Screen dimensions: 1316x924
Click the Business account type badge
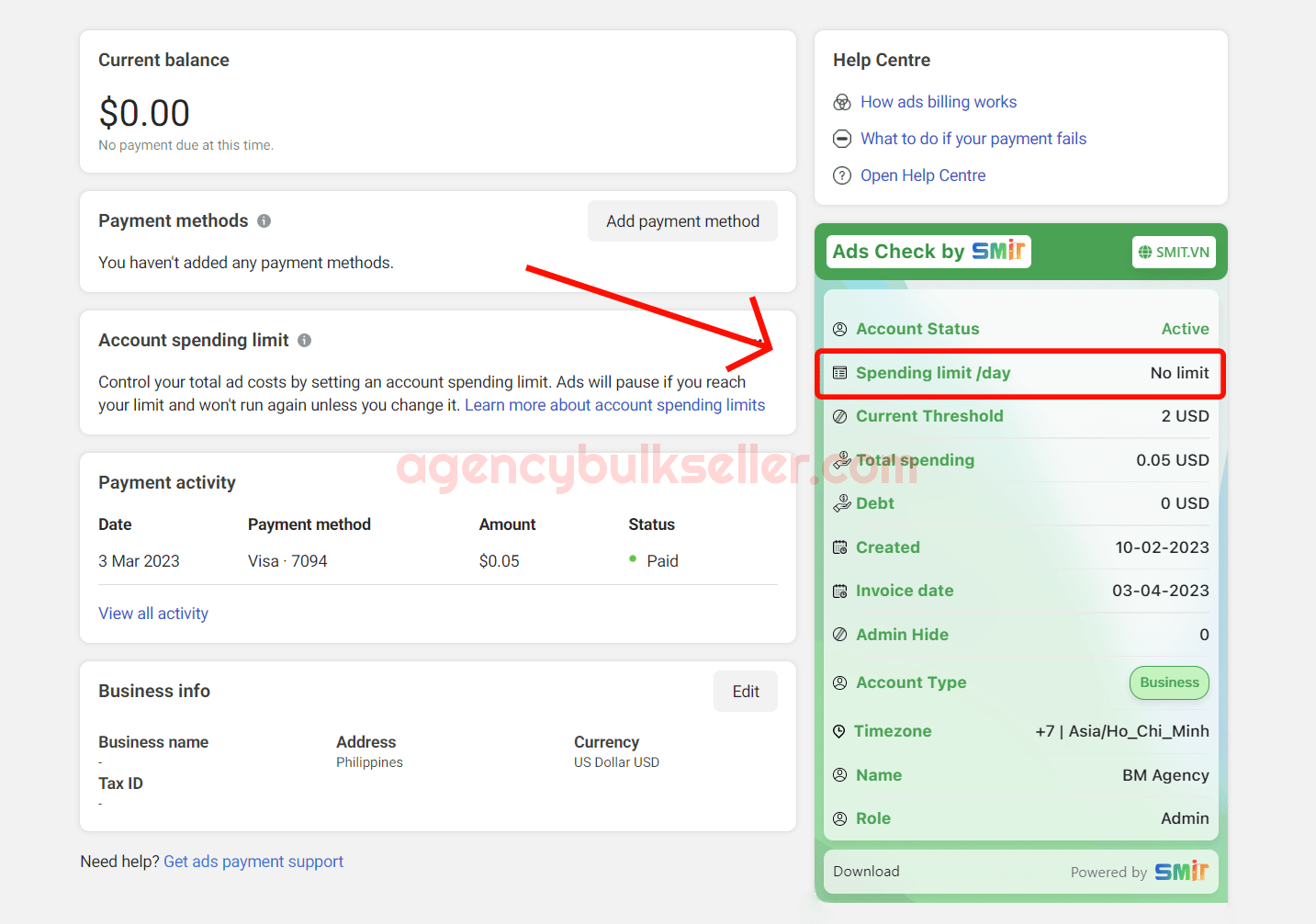1169,682
